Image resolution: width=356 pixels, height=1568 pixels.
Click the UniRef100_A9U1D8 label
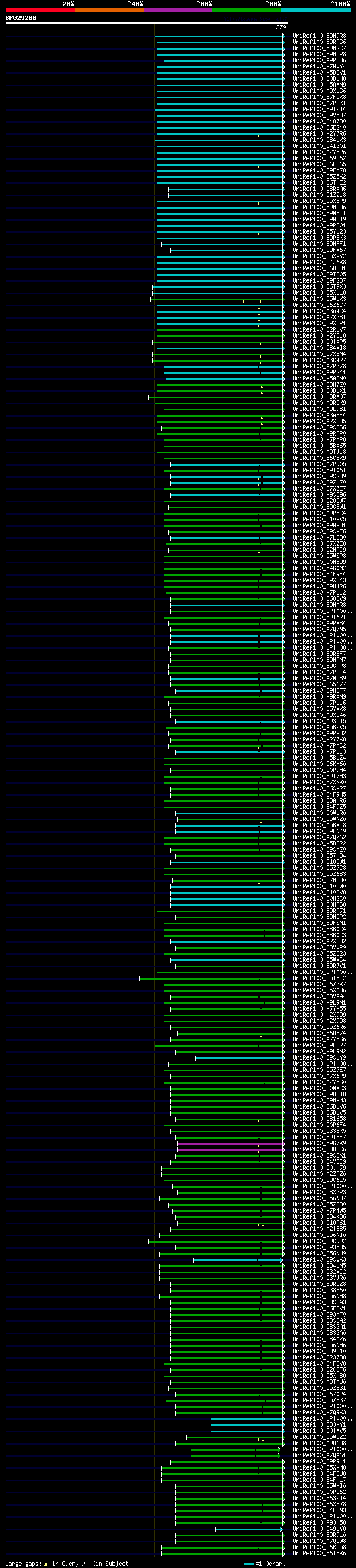(319, 1443)
